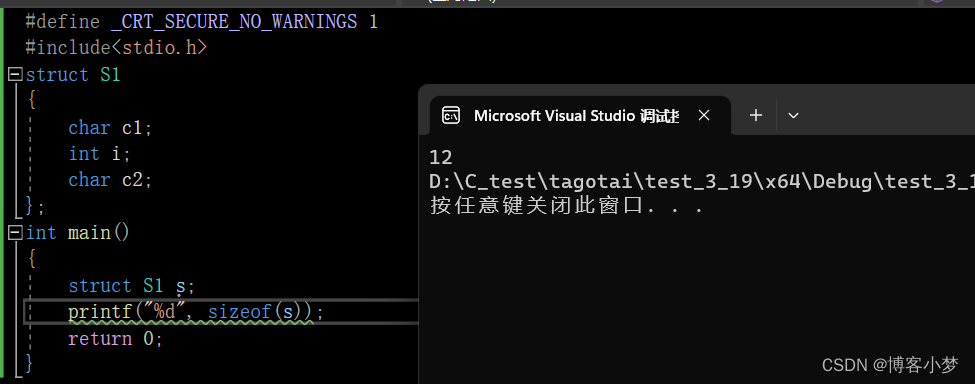Click the output value 12 in console
975x384 pixels.
[441, 157]
